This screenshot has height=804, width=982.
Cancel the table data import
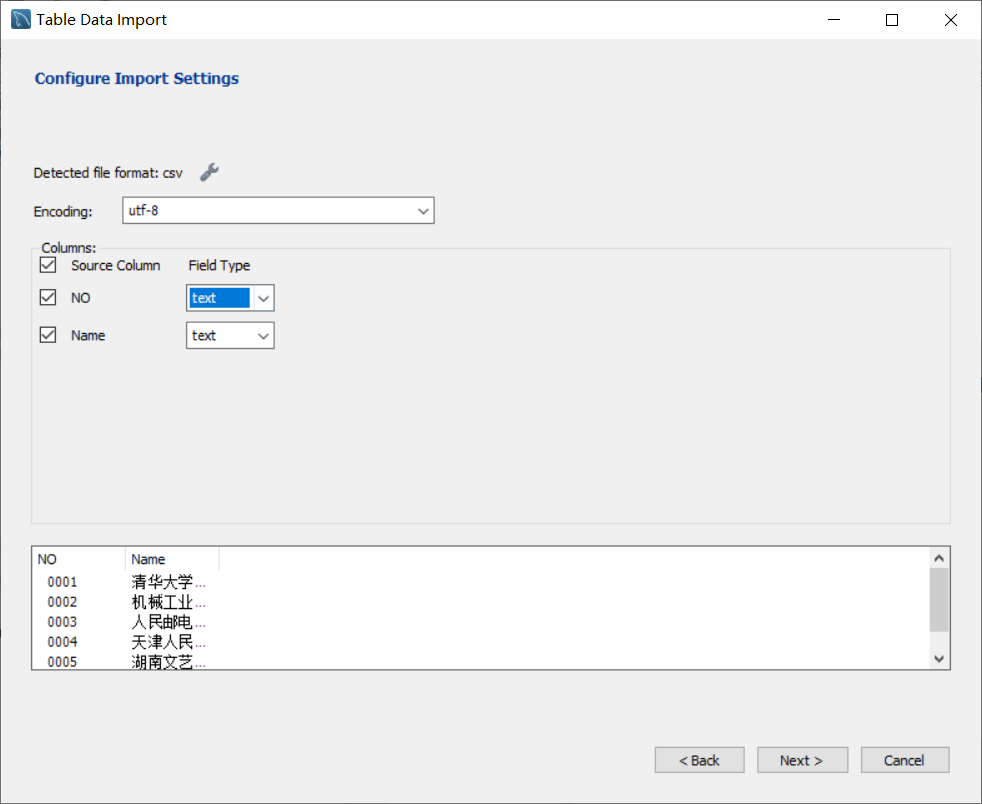pos(904,759)
